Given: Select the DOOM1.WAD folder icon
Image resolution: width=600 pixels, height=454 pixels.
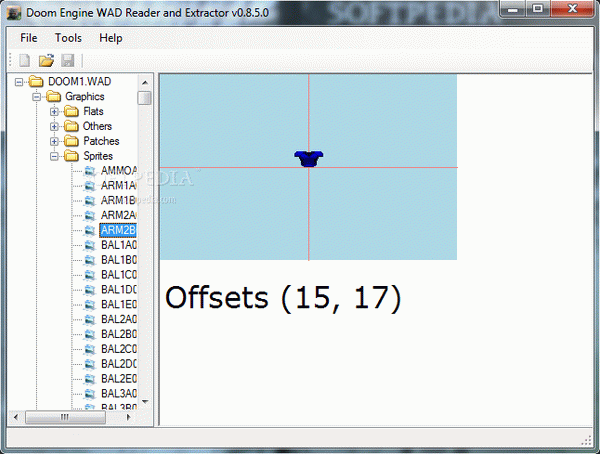Looking at the screenshot, I should coord(36,82).
